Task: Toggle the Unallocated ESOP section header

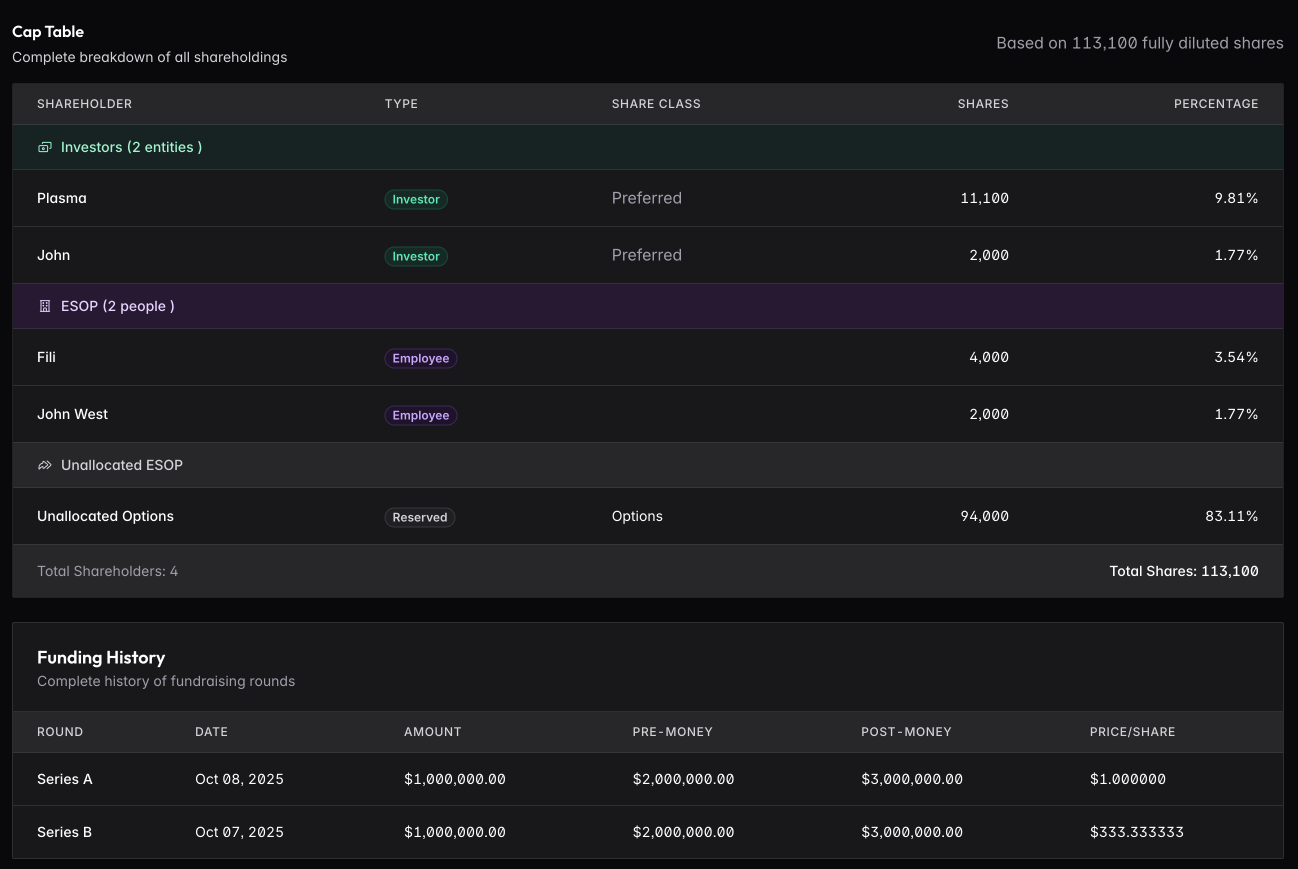Action: click(x=121, y=465)
